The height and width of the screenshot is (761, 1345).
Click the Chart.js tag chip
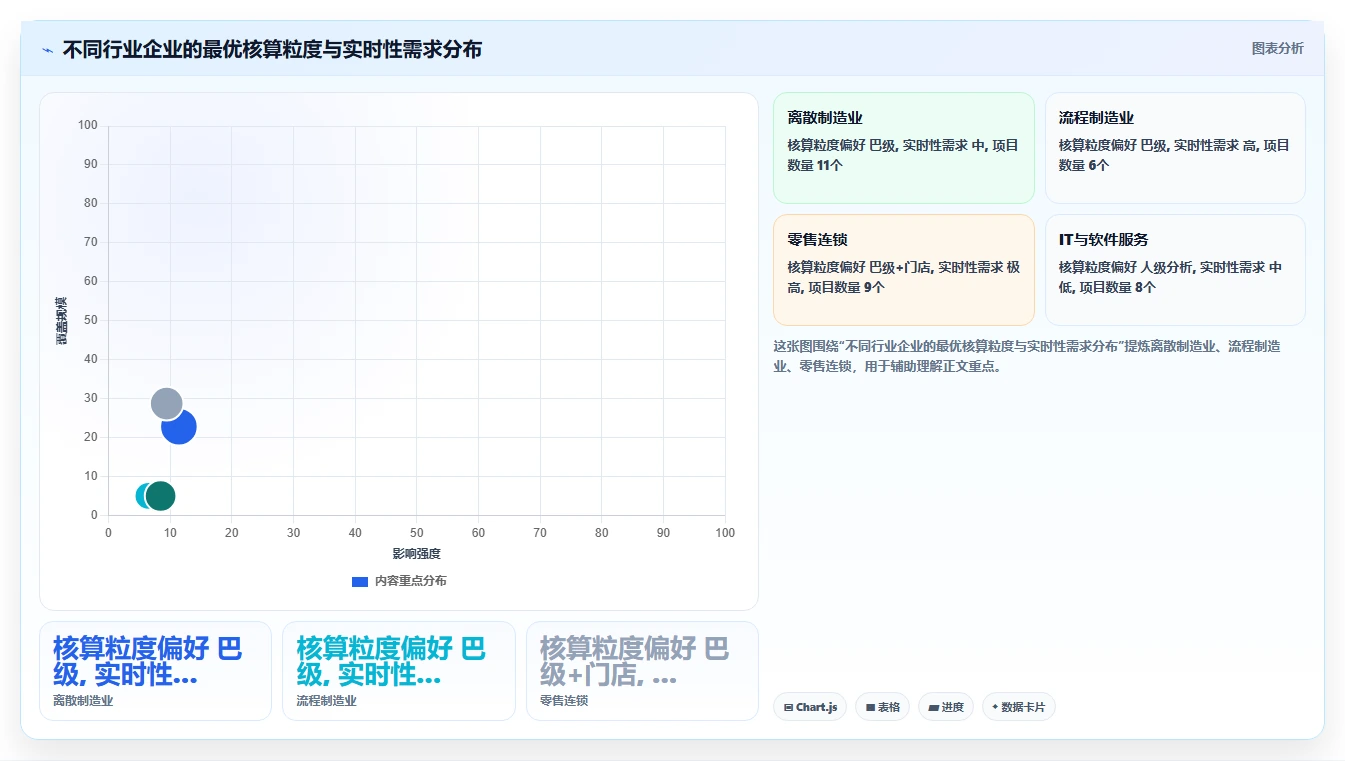[x=810, y=707]
